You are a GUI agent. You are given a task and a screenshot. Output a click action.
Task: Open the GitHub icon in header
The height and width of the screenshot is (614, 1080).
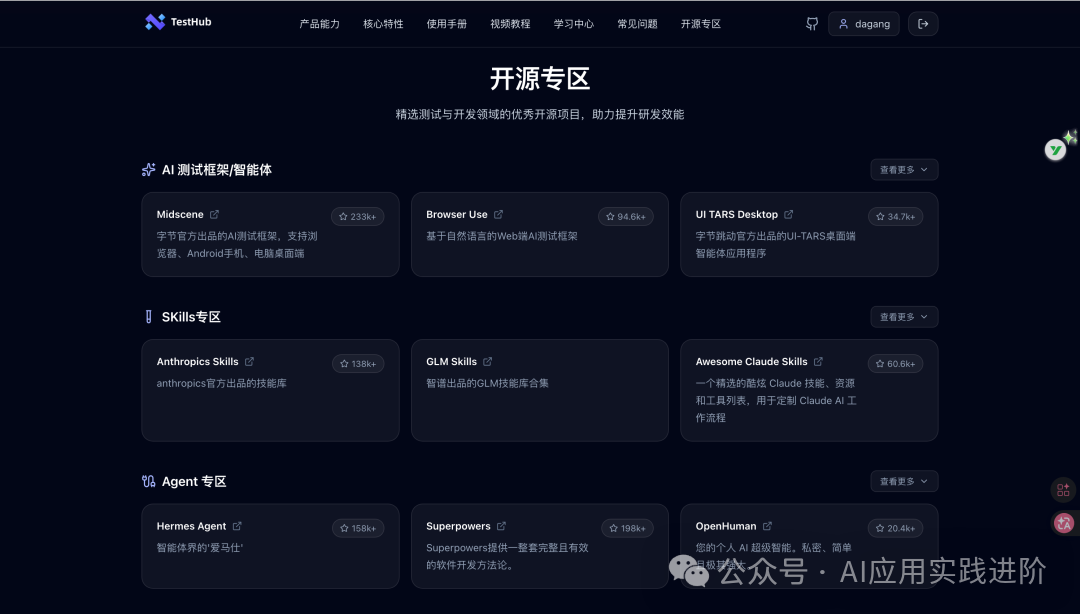(x=812, y=24)
